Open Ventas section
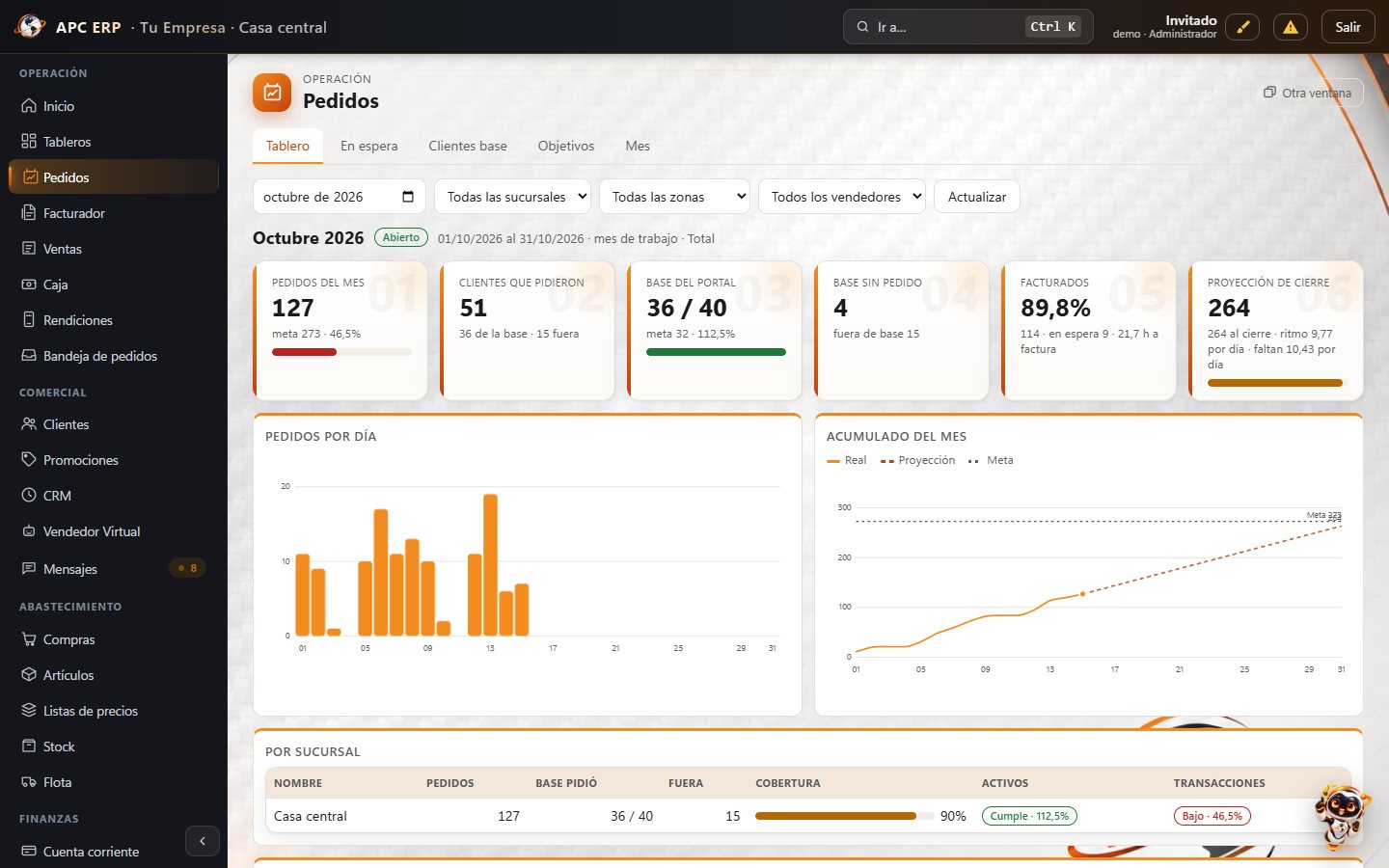Screen dimensions: 1389x868 pyautogui.click(x=114, y=249)
